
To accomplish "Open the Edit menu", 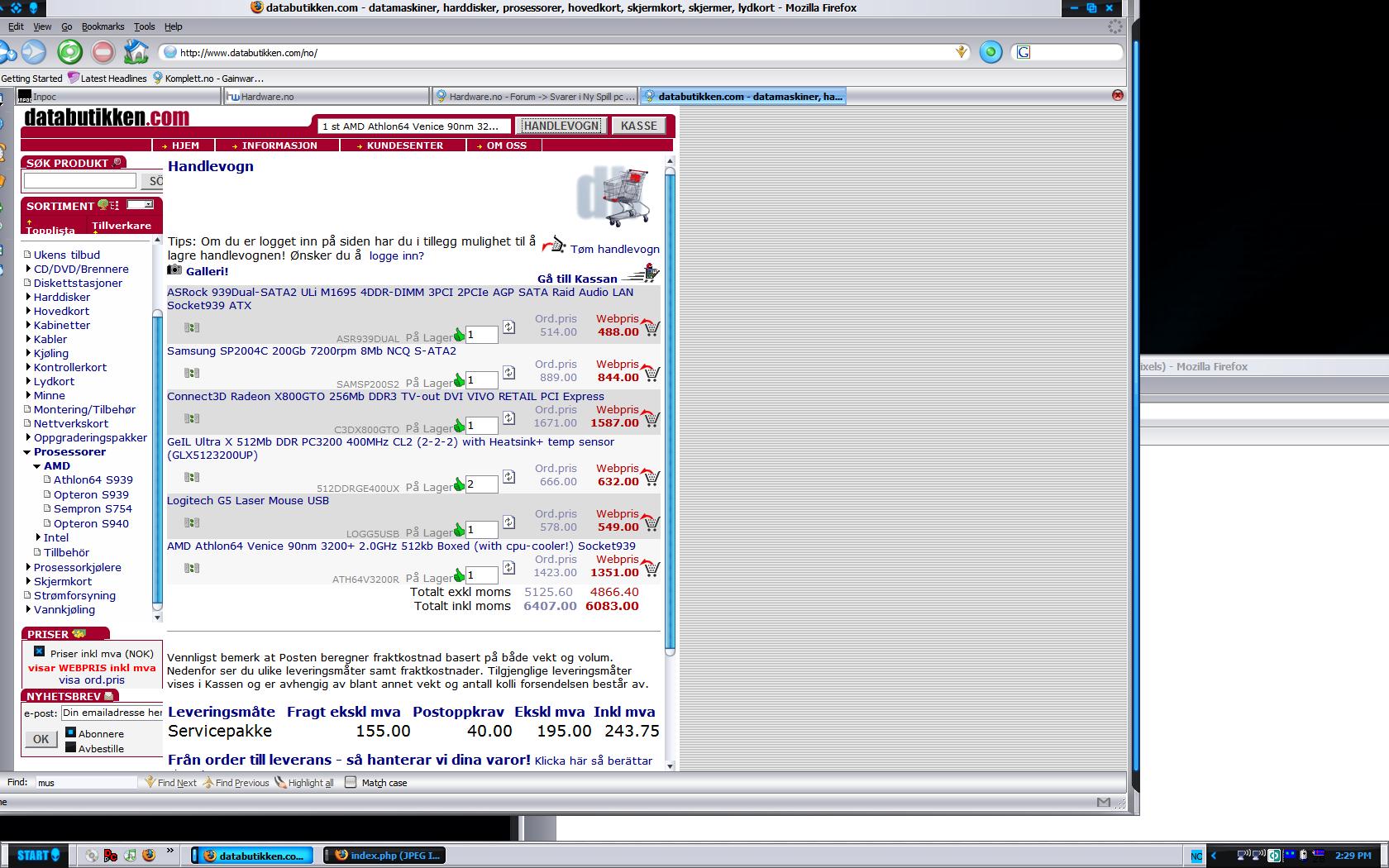I will 16,26.
